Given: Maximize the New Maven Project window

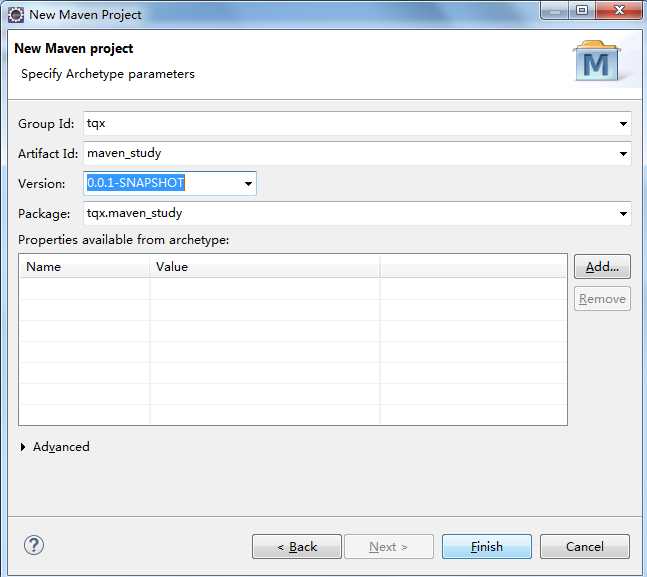Looking at the screenshot, I should [582, 10].
